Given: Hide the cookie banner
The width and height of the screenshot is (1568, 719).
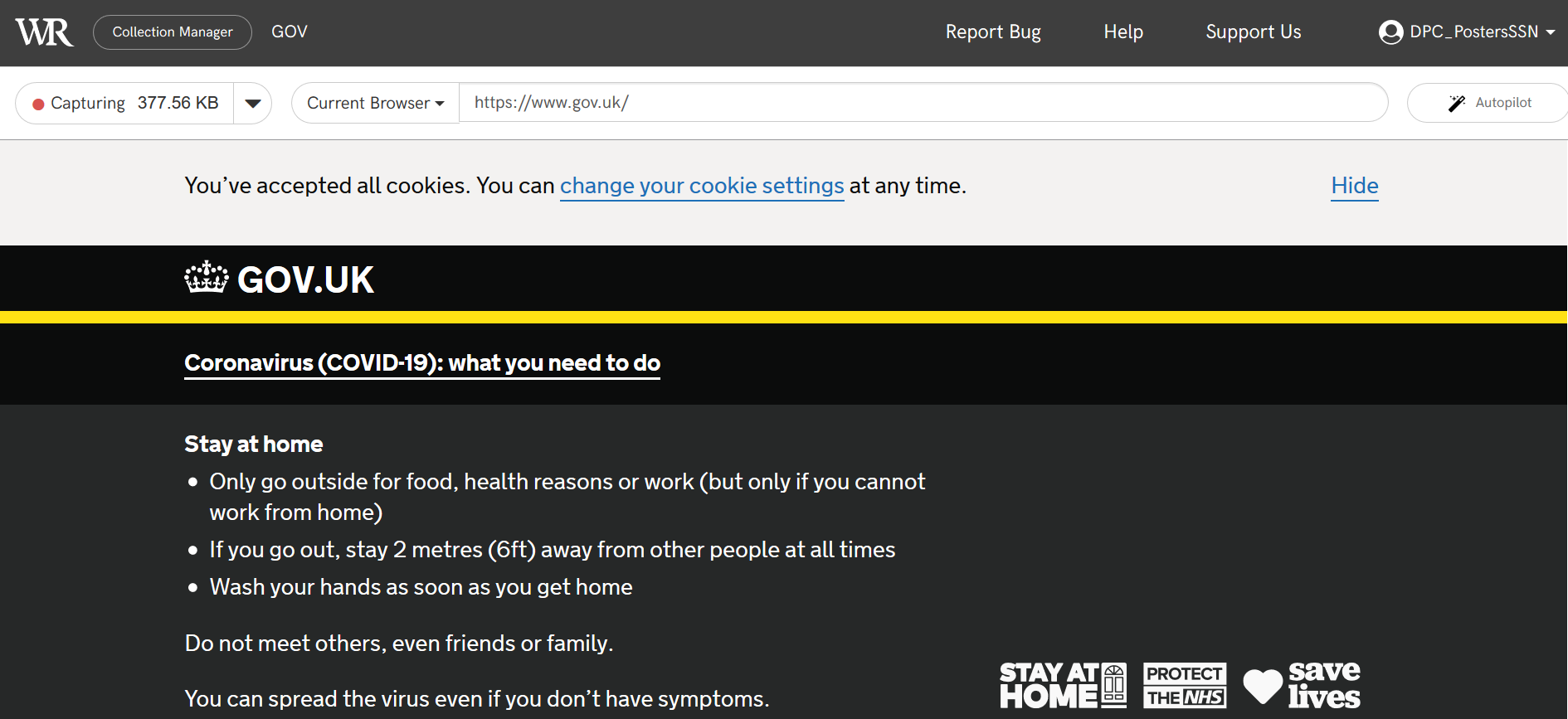Looking at the screenshot, I should [1355, 186].
